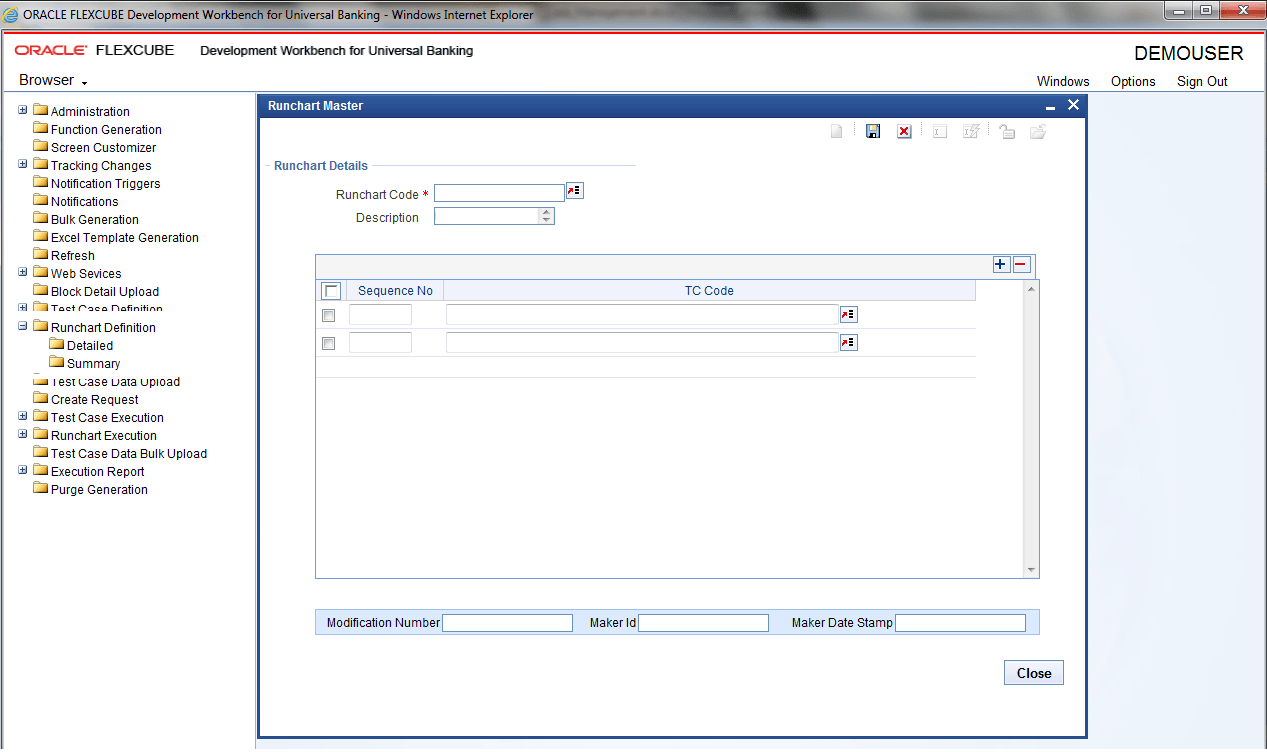This screenshot has width=1267, height=752.
Task: Open the Windows menu
Action: [x=1063, y=82]
